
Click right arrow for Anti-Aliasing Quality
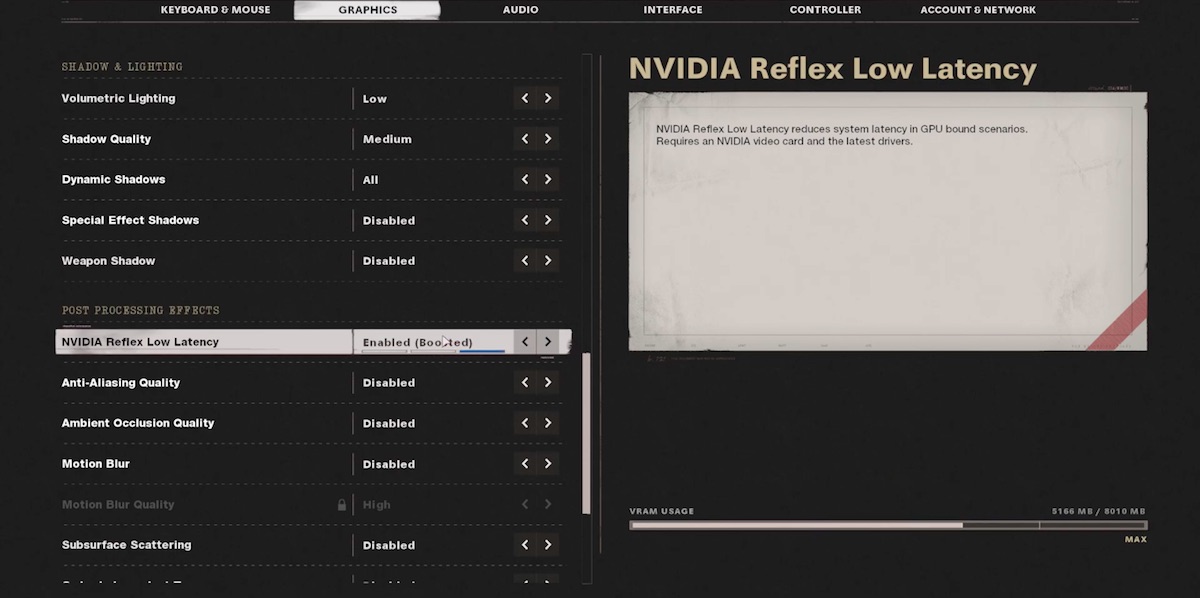(x=548, y=383)
